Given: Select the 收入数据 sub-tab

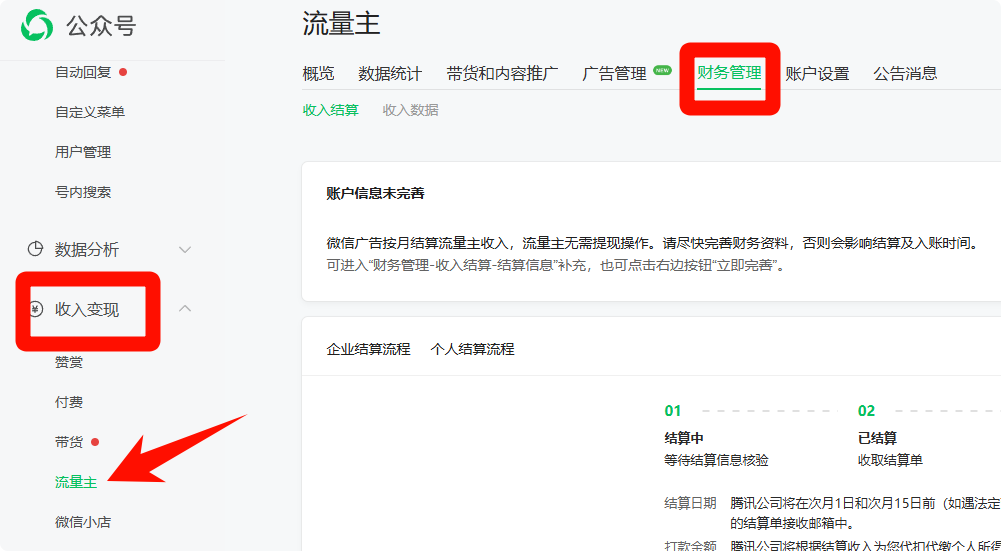Looking at the screenshot, I should [410, 110].
